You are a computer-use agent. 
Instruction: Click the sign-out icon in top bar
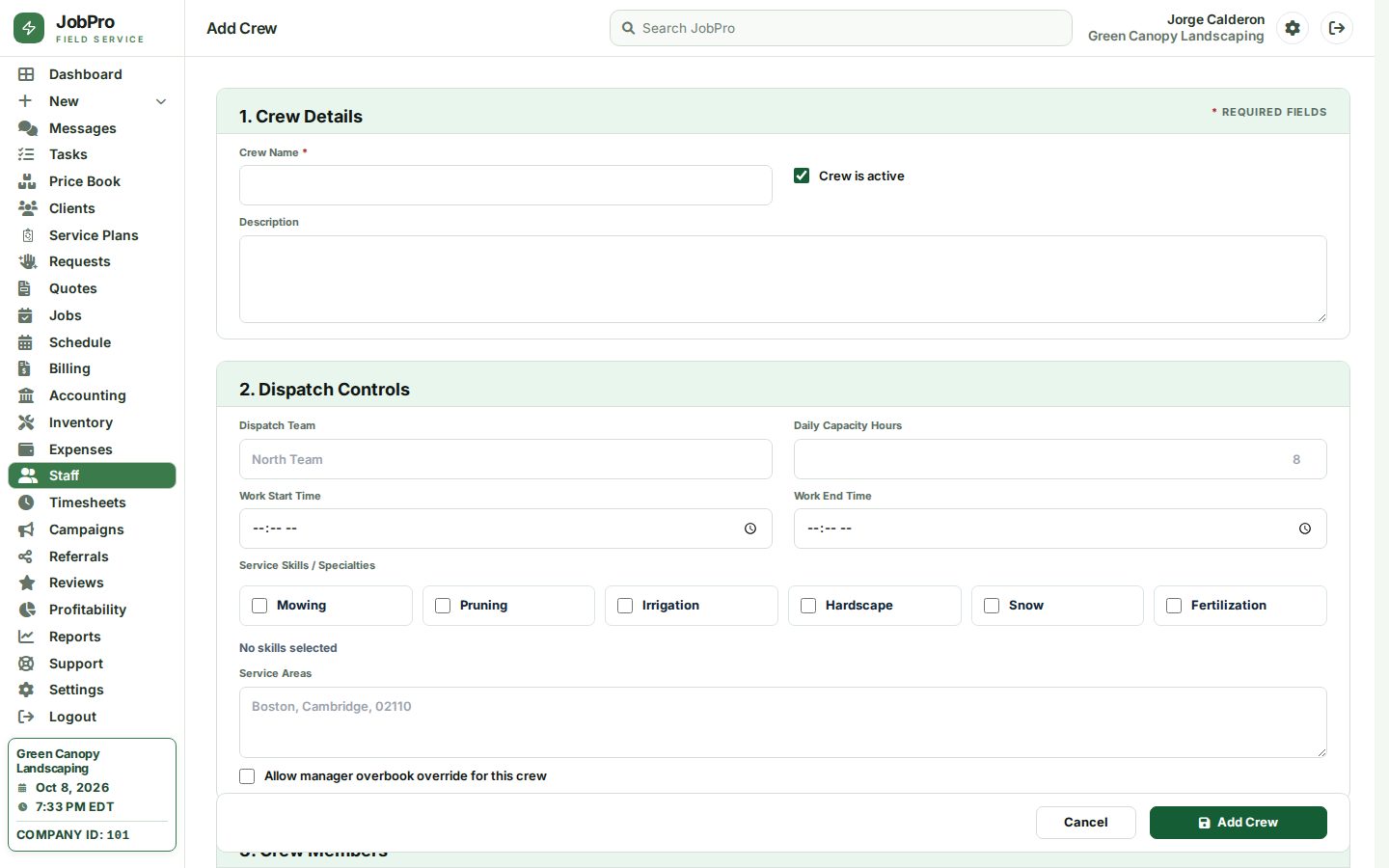click(x=1337, y=28)
